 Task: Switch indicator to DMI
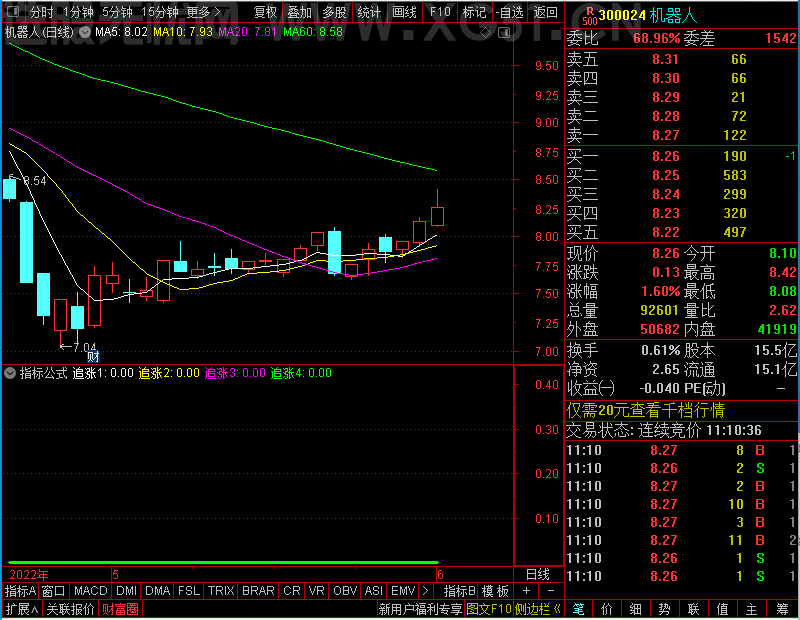point(126,591)
